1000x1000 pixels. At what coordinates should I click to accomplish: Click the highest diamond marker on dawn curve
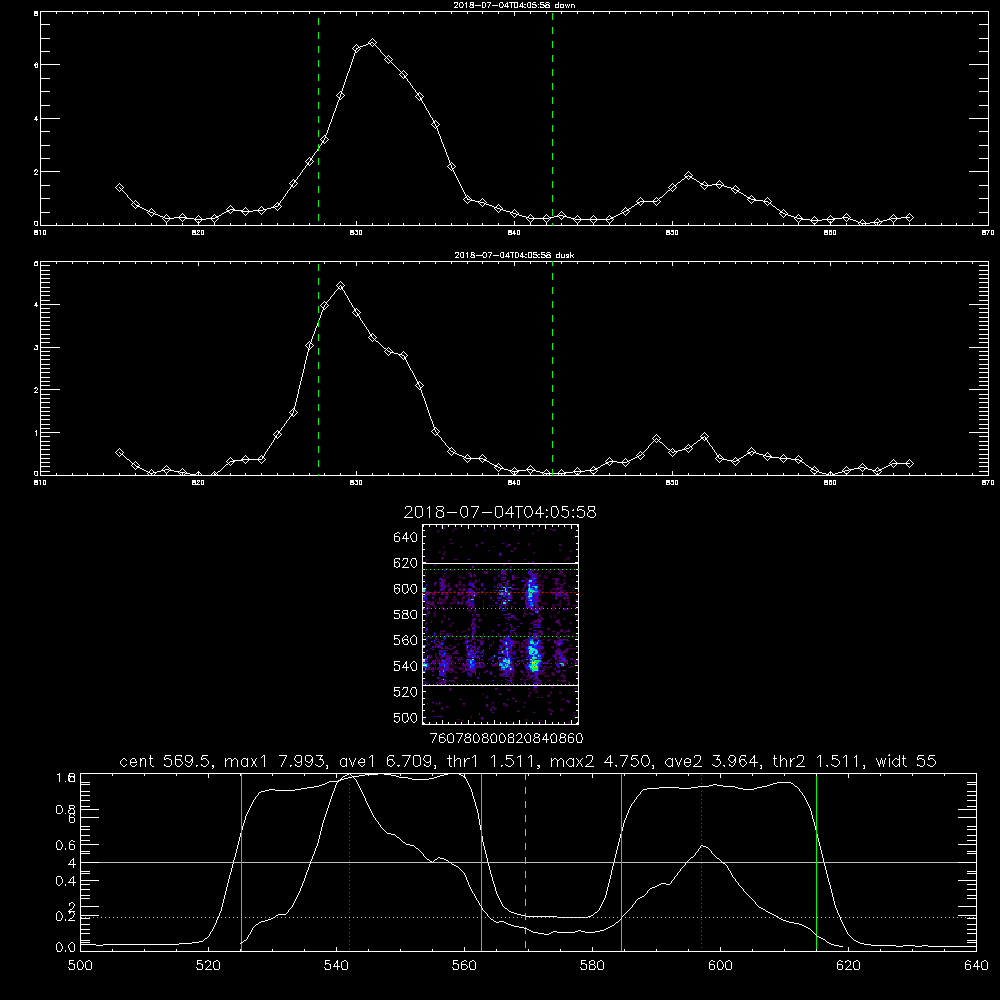(372, 43)
